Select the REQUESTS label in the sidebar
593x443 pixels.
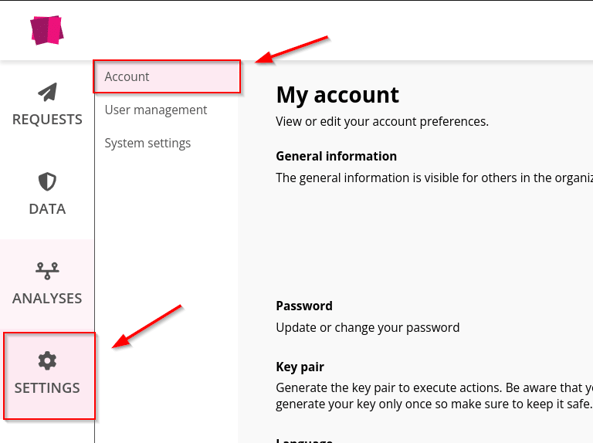[x=47, y=120]
